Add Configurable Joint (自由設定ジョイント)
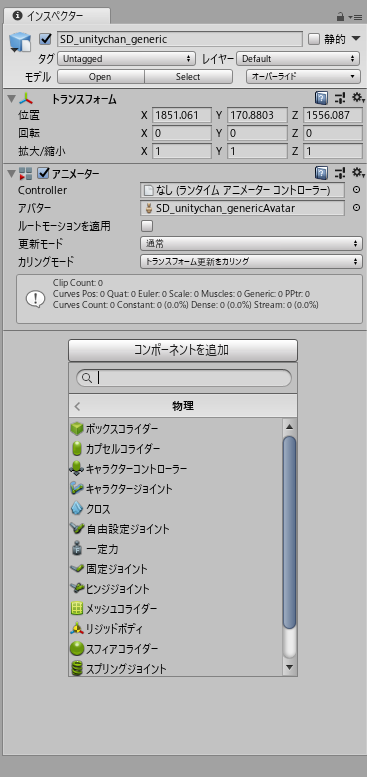Viewport: 367px width, 777px height. coord(175,529)
